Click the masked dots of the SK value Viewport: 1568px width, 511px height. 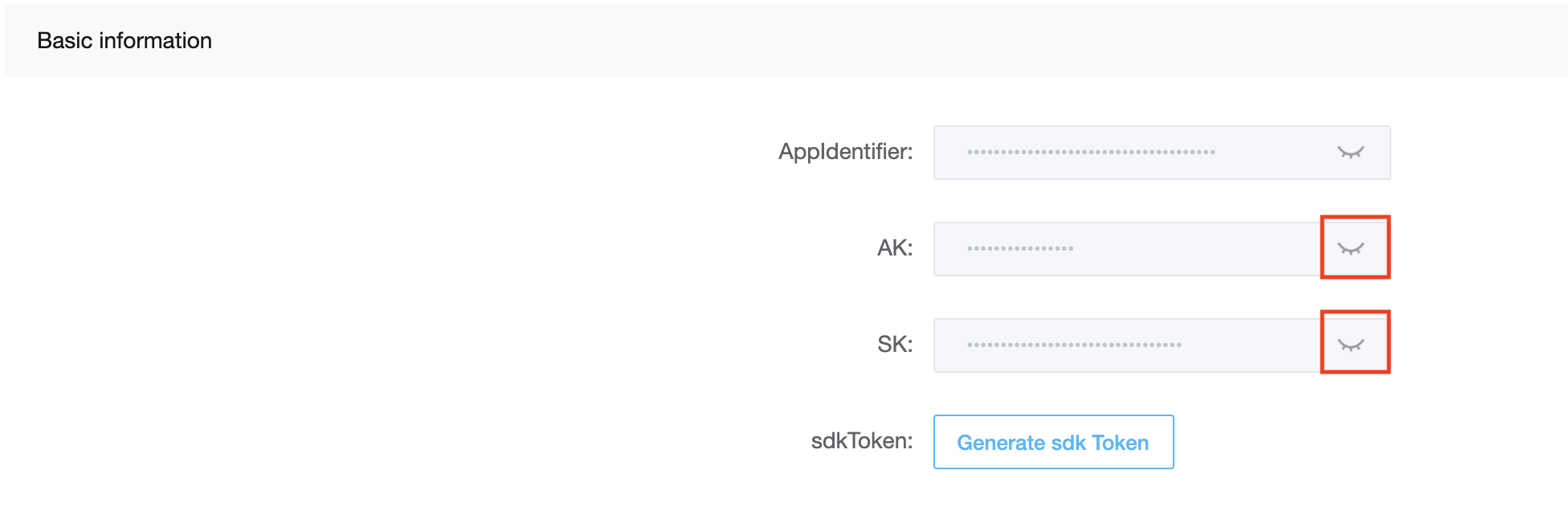[1074, 345]
